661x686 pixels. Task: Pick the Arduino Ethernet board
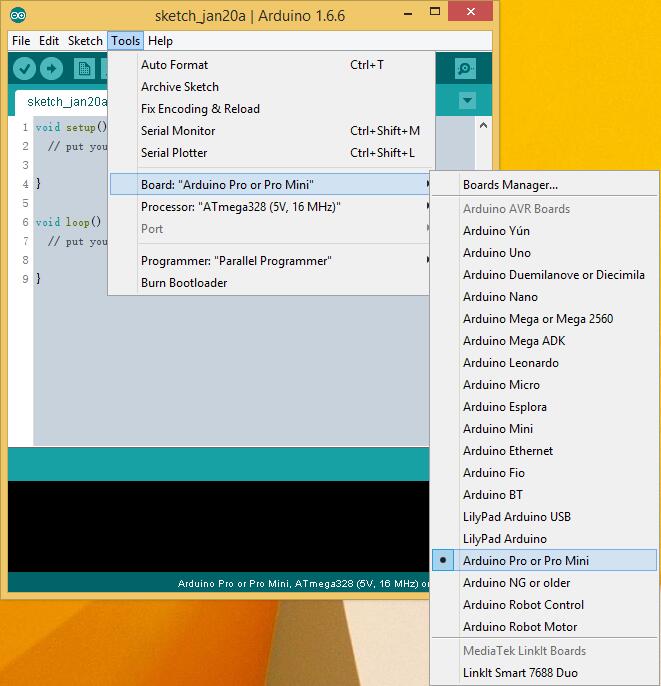(544, 451)
